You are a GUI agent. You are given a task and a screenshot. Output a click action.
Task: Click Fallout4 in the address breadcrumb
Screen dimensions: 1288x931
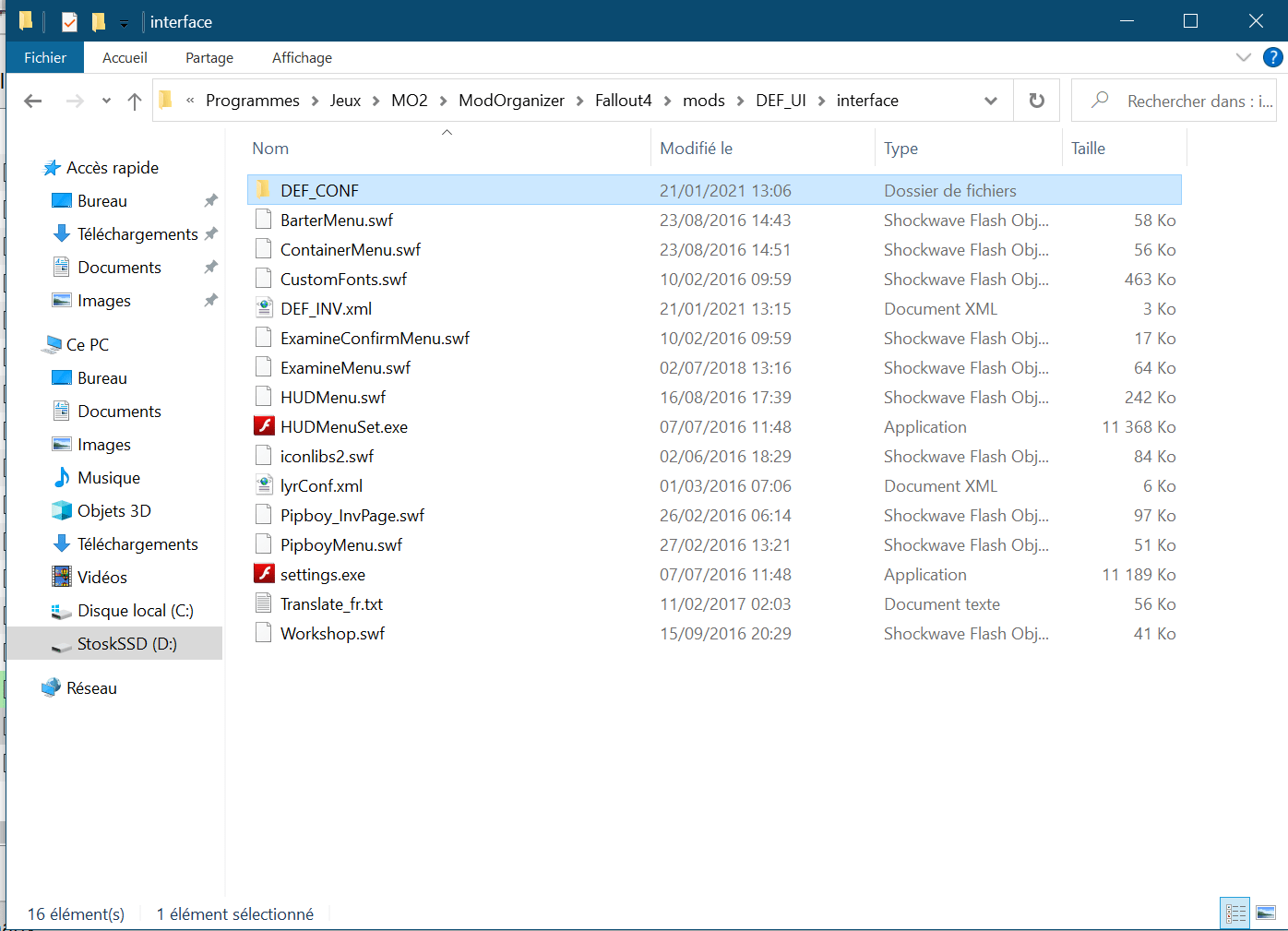(623, 101)
